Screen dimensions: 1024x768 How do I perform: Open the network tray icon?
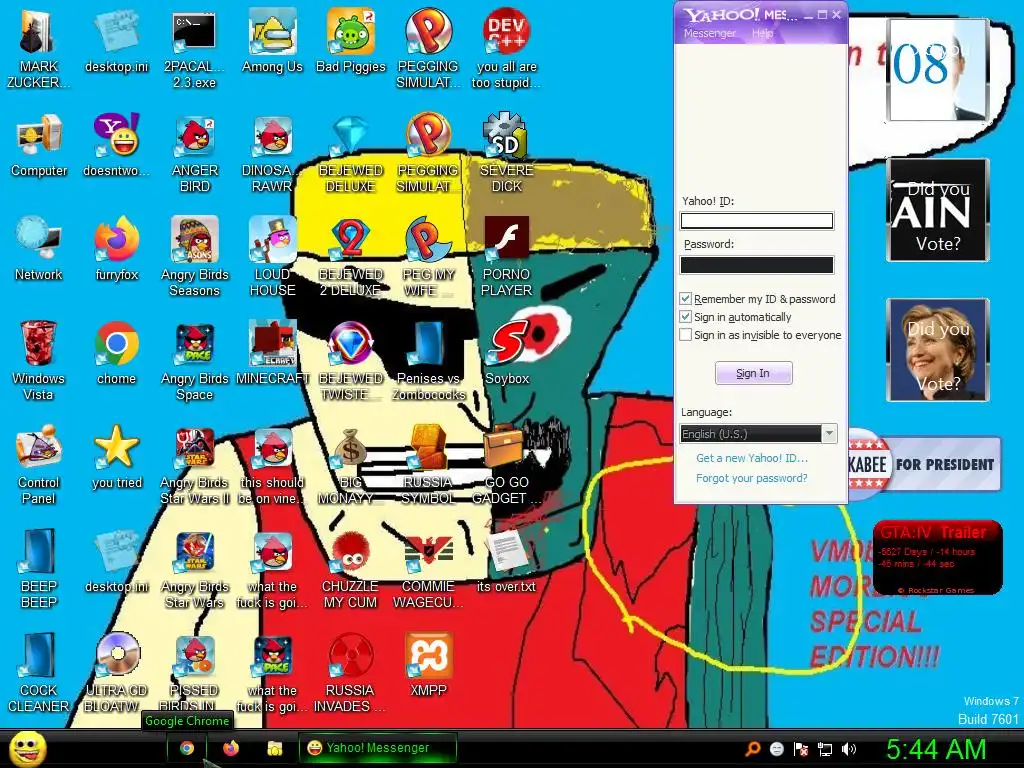coord(825,749)
